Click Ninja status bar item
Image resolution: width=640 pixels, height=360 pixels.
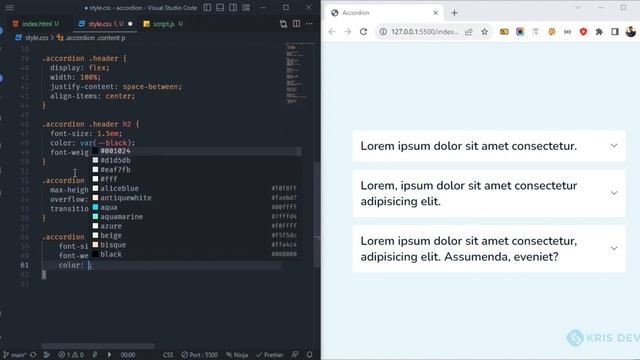237,355
